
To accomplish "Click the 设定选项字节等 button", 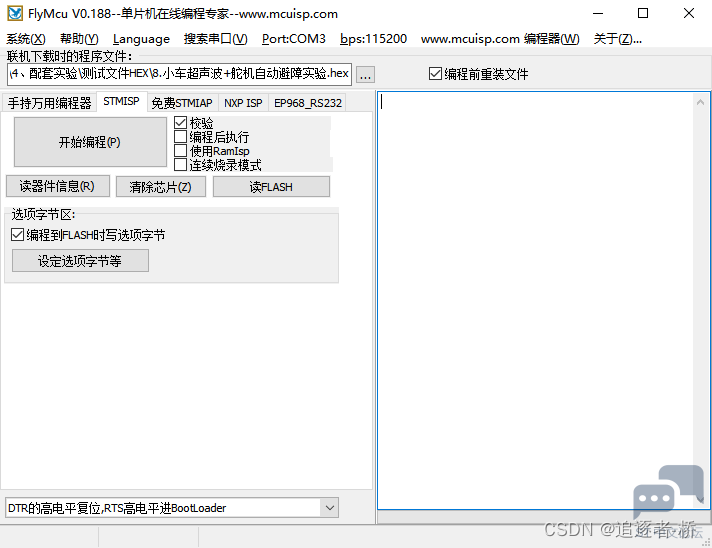I will pyautogui.click(x=80, y=261).
